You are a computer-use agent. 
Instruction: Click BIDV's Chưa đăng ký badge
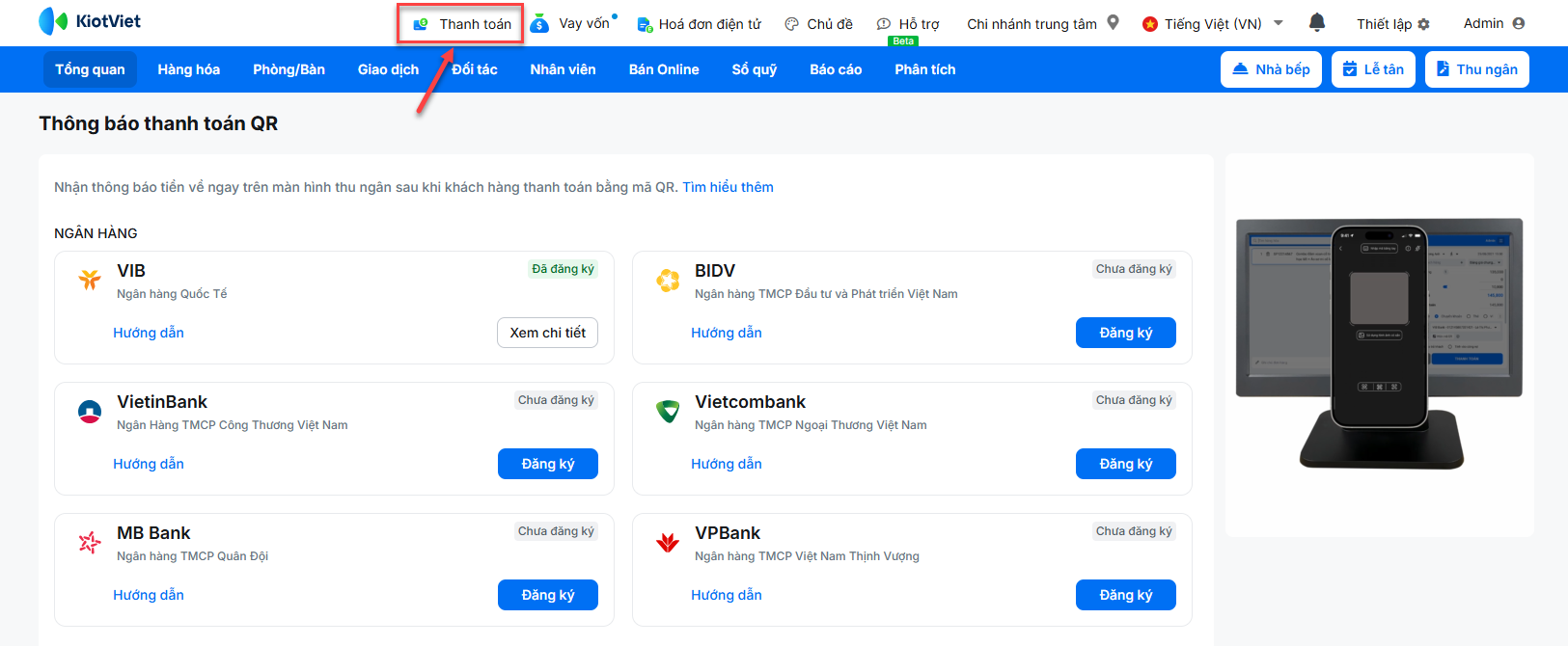[x=1134, y=269]
